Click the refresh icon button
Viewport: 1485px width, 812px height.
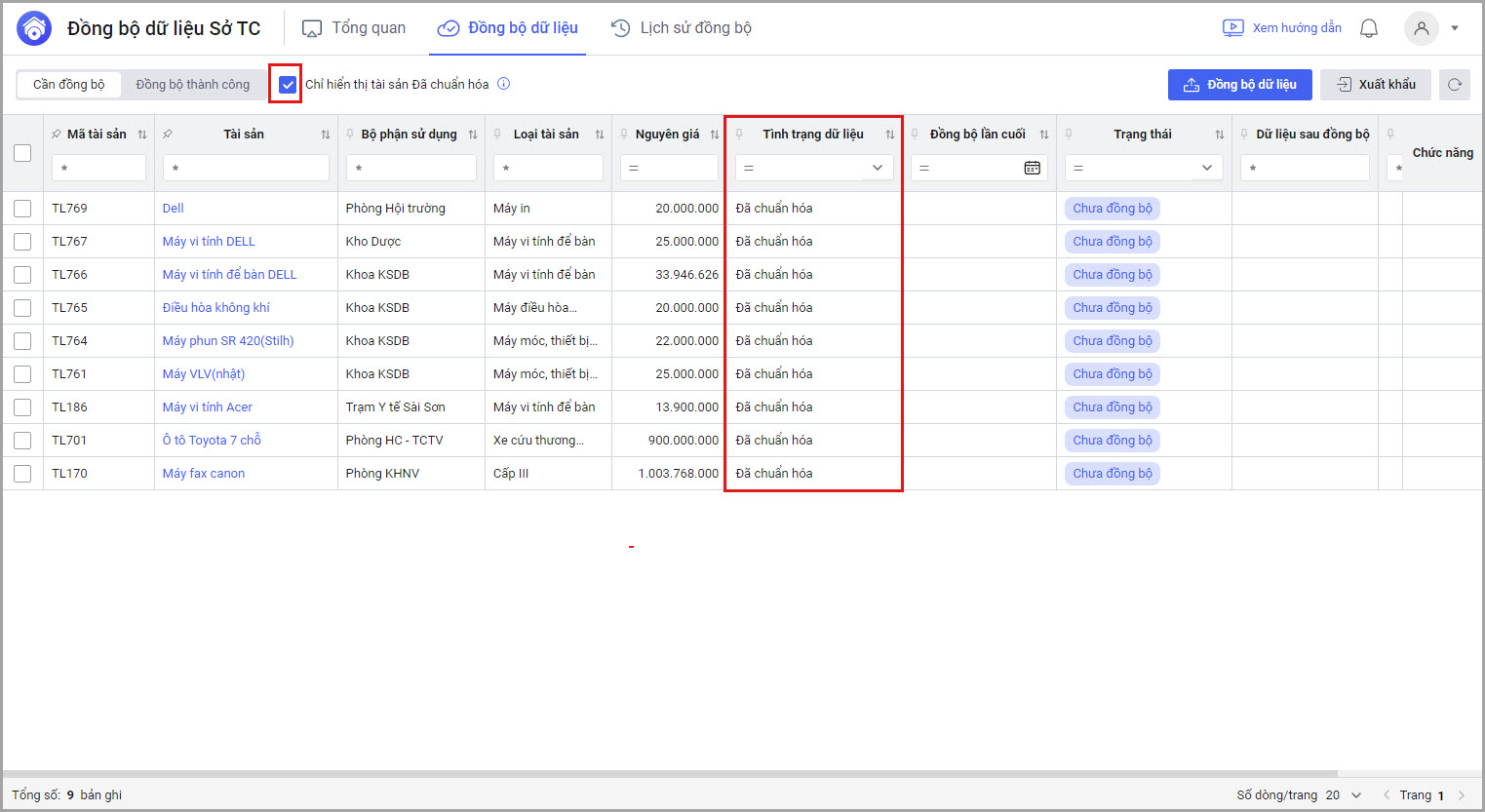click(1454, 85)
